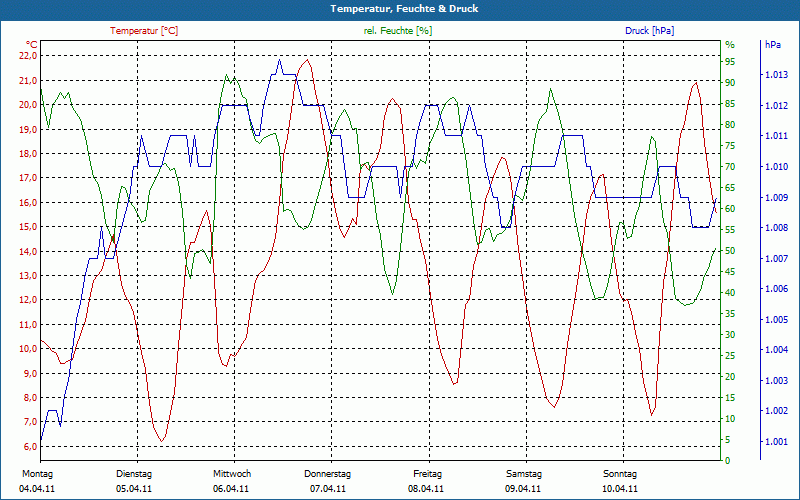Click the '12,0' temperature axis value
Screen dimensions: 800x500
(x=28, y=300)
